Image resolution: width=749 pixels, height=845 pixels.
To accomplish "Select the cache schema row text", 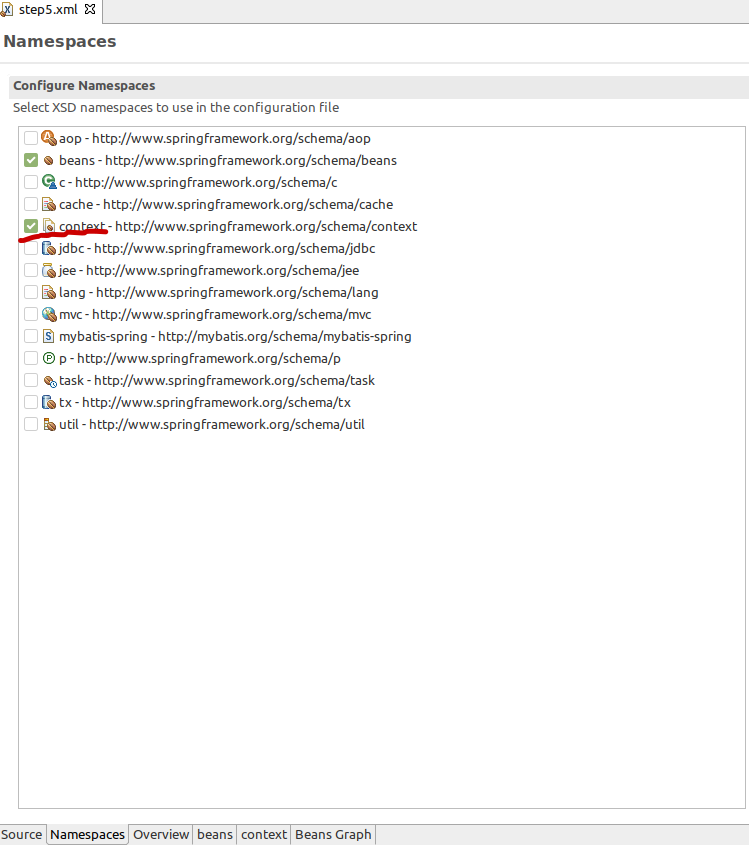I will [226, 205].
